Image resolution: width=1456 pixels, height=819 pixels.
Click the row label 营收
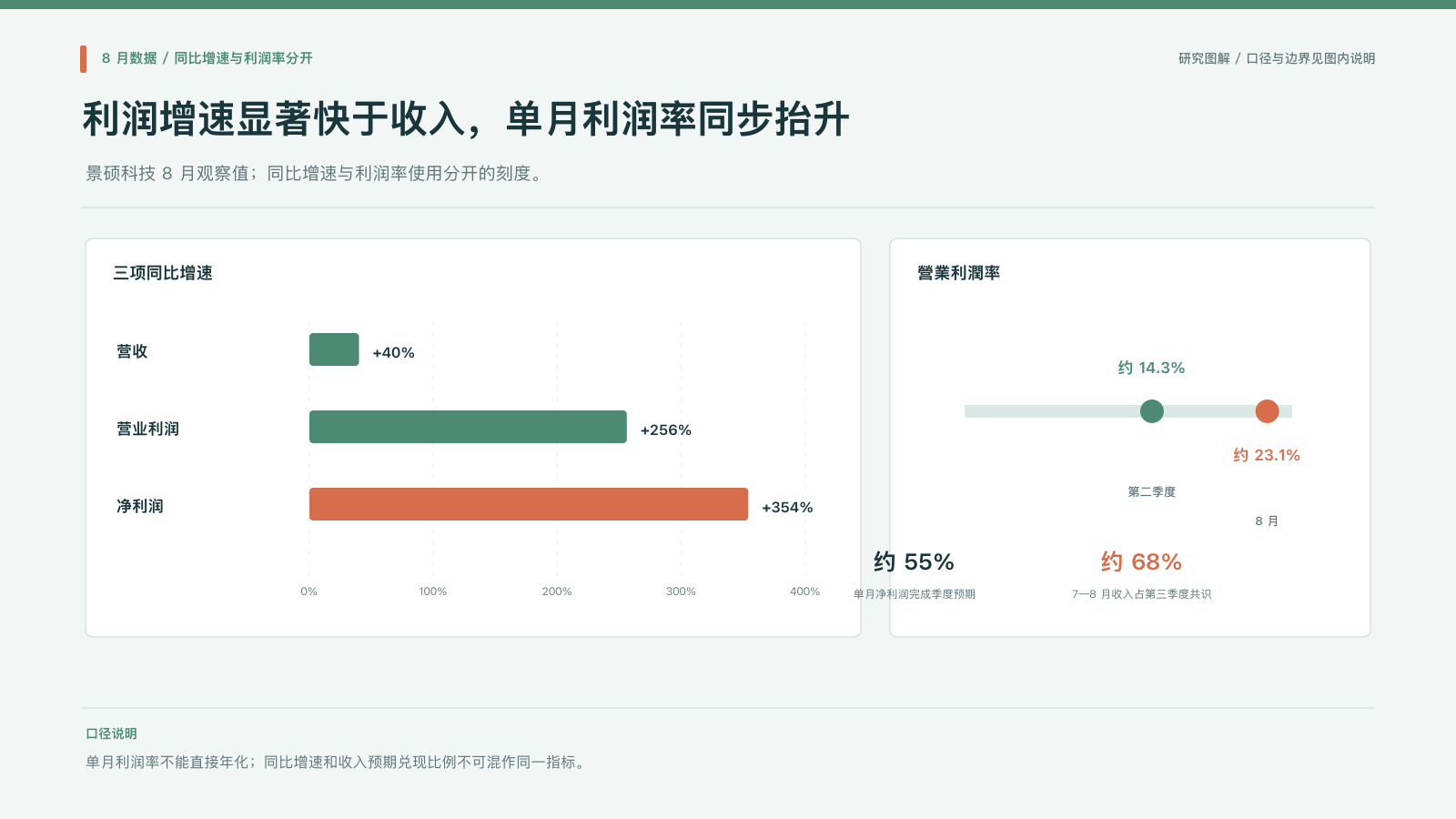pos(132,351)
